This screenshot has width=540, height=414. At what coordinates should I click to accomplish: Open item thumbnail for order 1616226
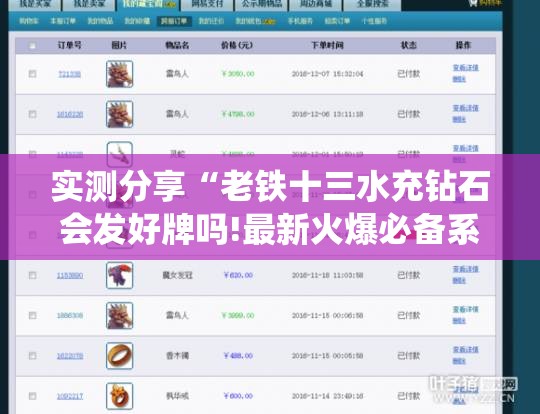tap(120, 114)
